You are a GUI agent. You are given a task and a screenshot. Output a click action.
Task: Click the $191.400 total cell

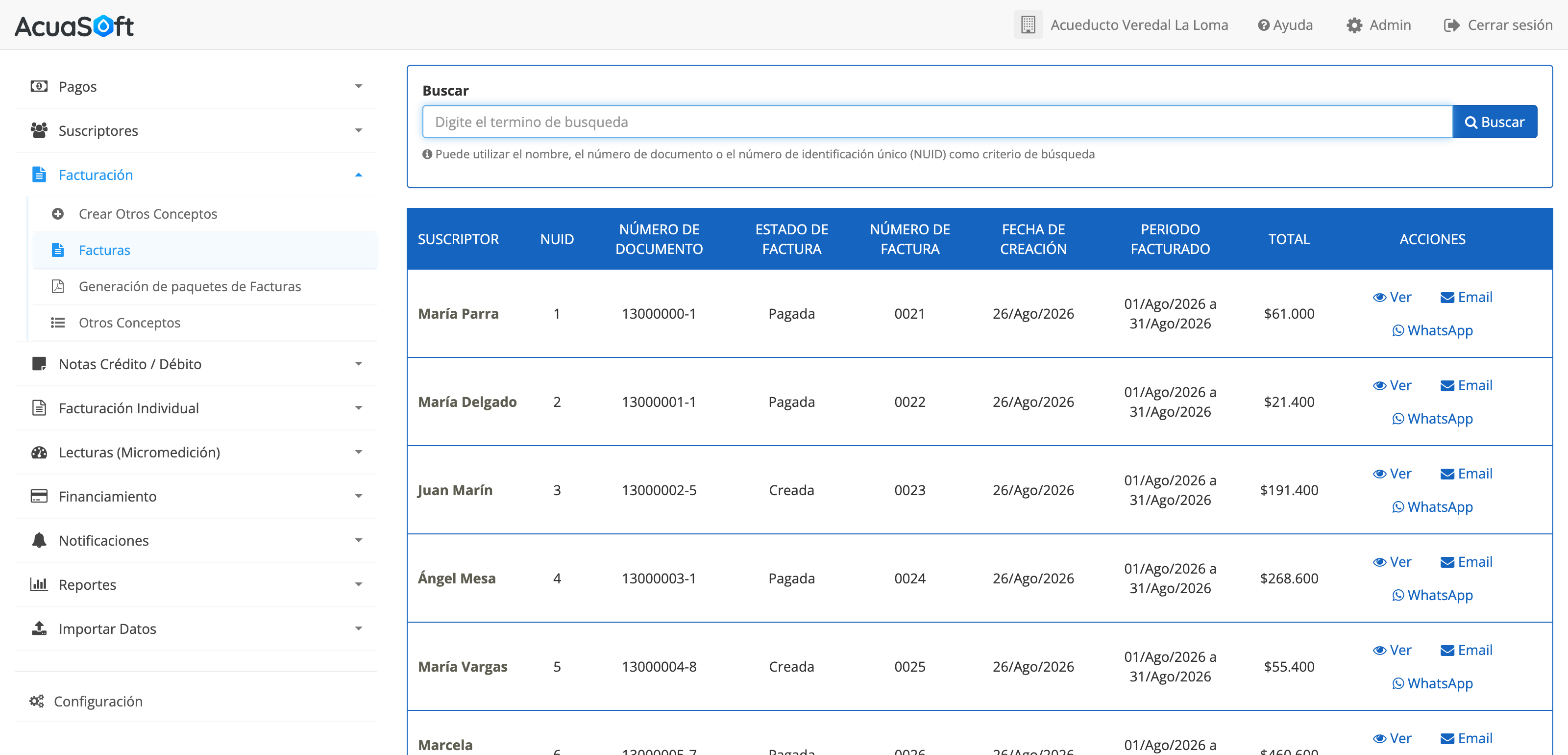coord(1289,490)
